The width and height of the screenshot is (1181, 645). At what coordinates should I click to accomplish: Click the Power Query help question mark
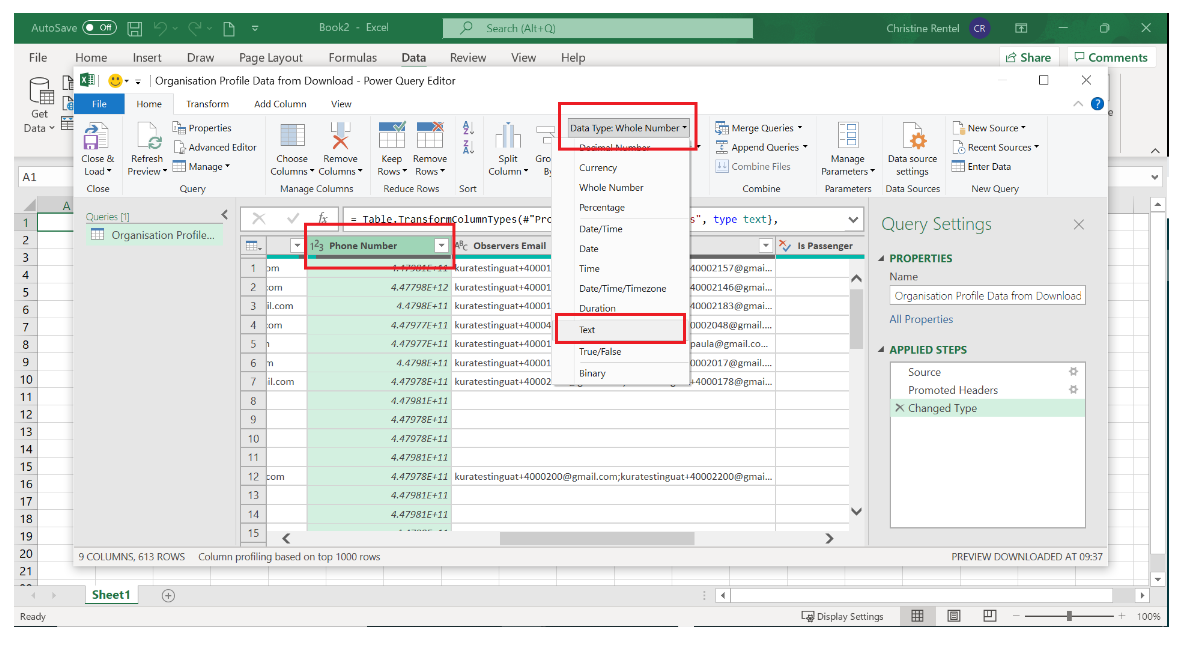coord(1097,104)
